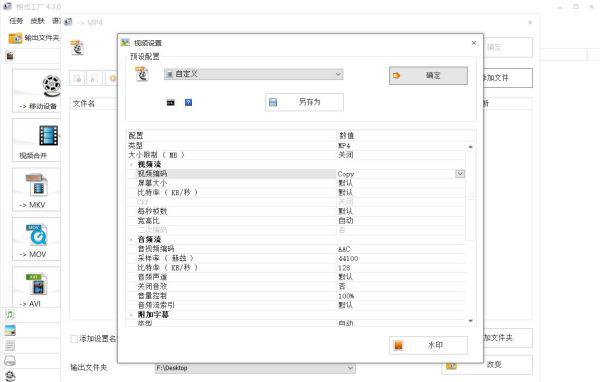
Task: Select the 每秒帧数 row
Action: [x=296, y=211]
